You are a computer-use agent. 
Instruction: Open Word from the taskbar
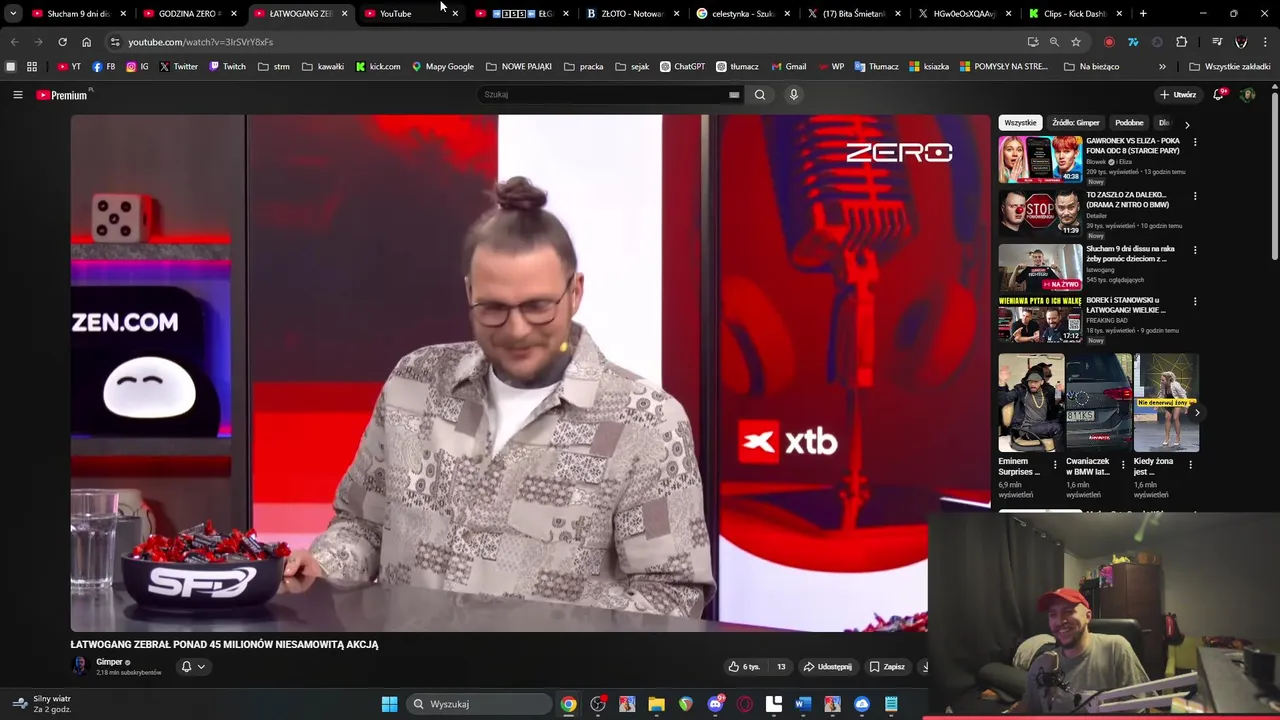point(802,704)
